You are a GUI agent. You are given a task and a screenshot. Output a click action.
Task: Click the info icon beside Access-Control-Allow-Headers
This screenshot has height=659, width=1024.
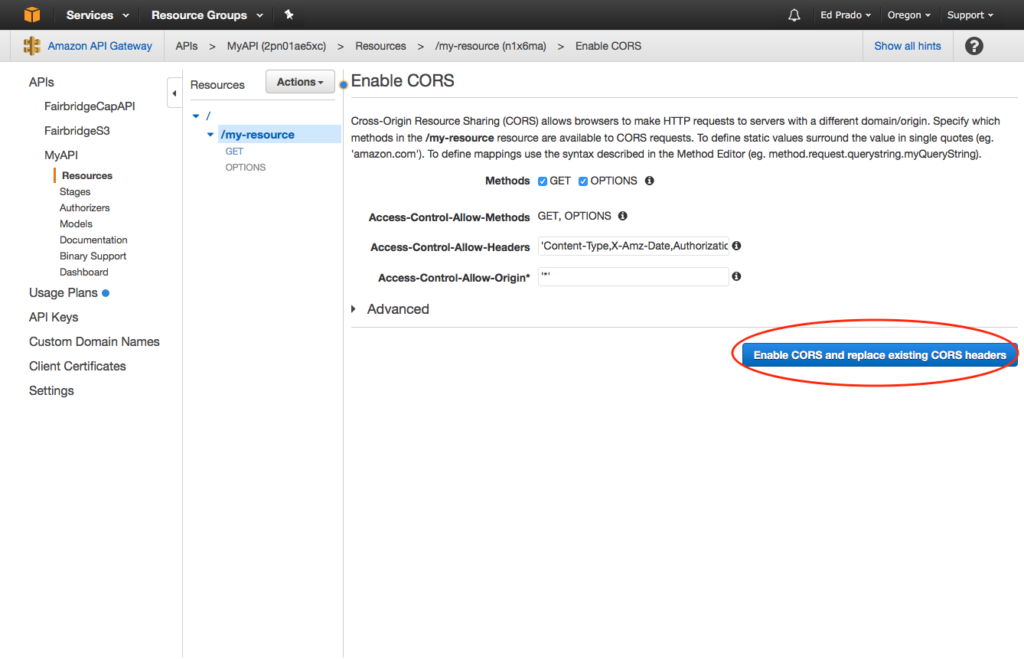point(736,245)
